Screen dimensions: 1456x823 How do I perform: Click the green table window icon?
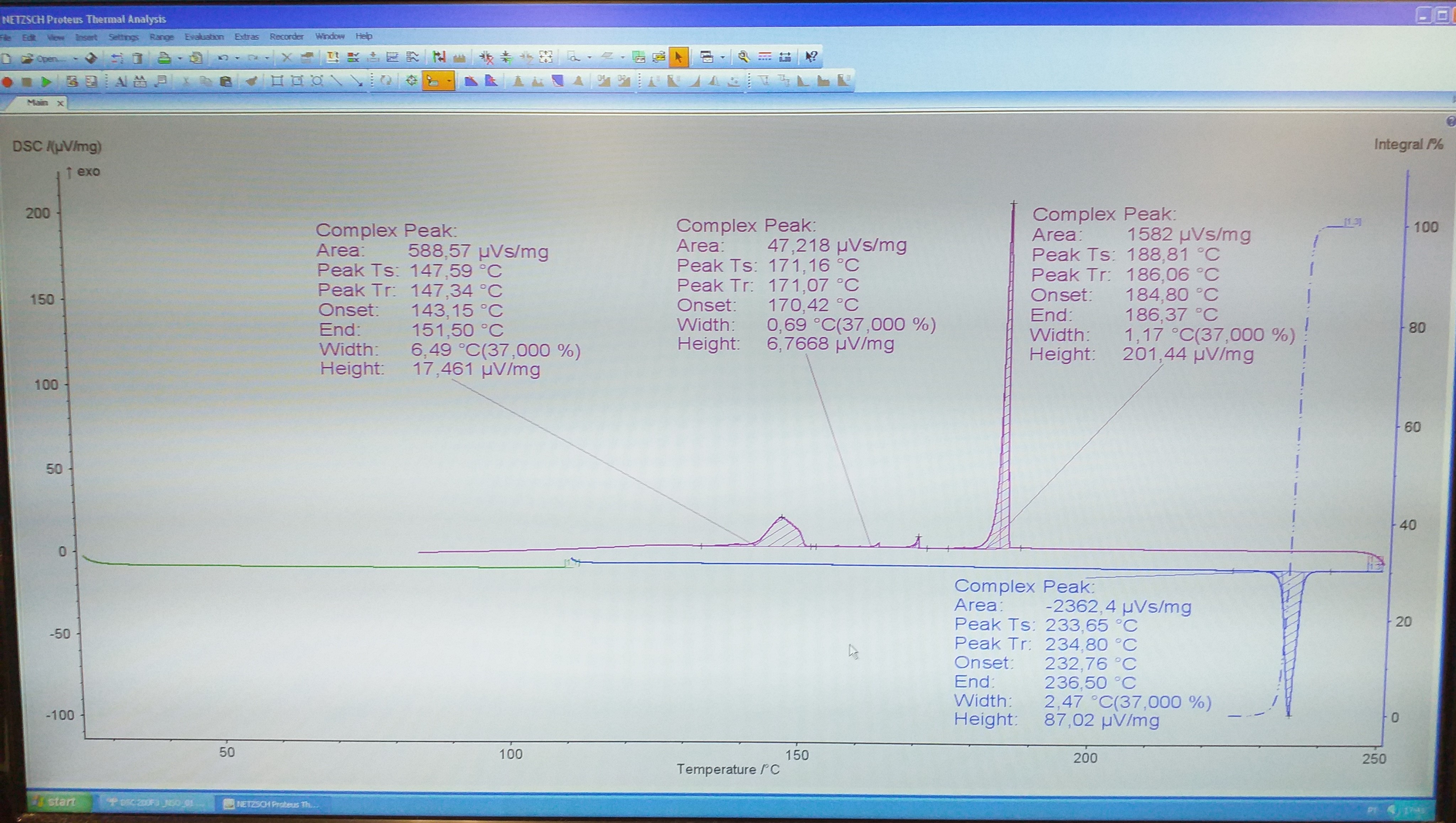point(639,57)
